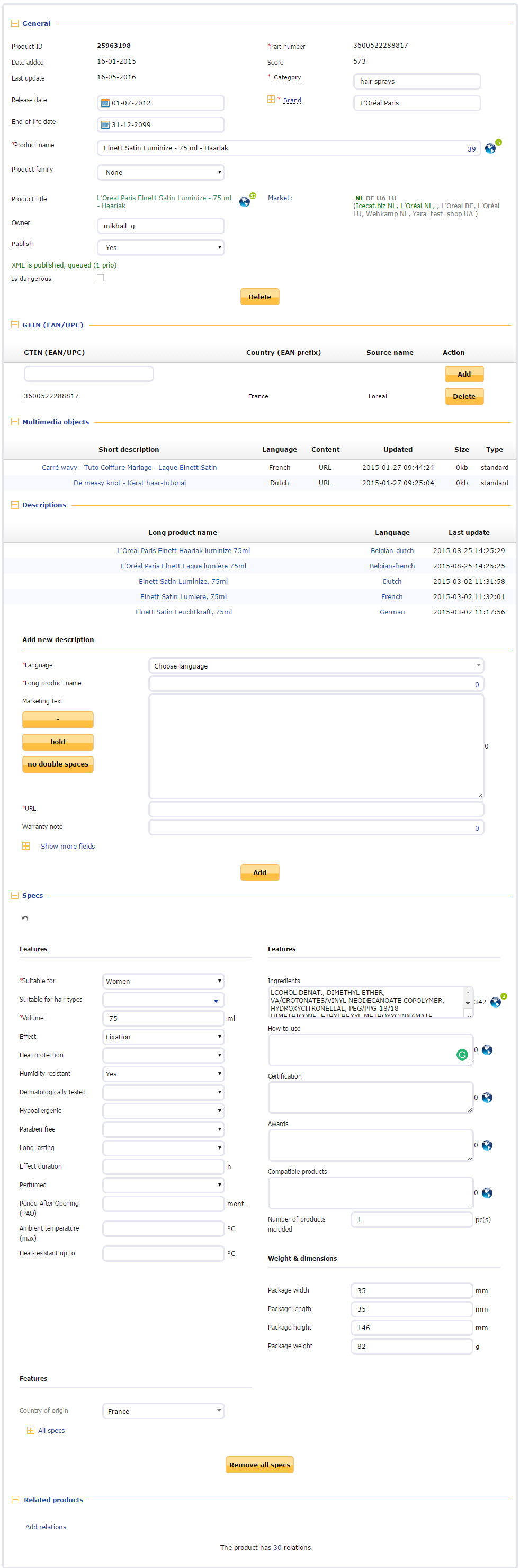520x1568 pixels.
Task: Click the globe icon beside Product title
Action: (245, 201)
